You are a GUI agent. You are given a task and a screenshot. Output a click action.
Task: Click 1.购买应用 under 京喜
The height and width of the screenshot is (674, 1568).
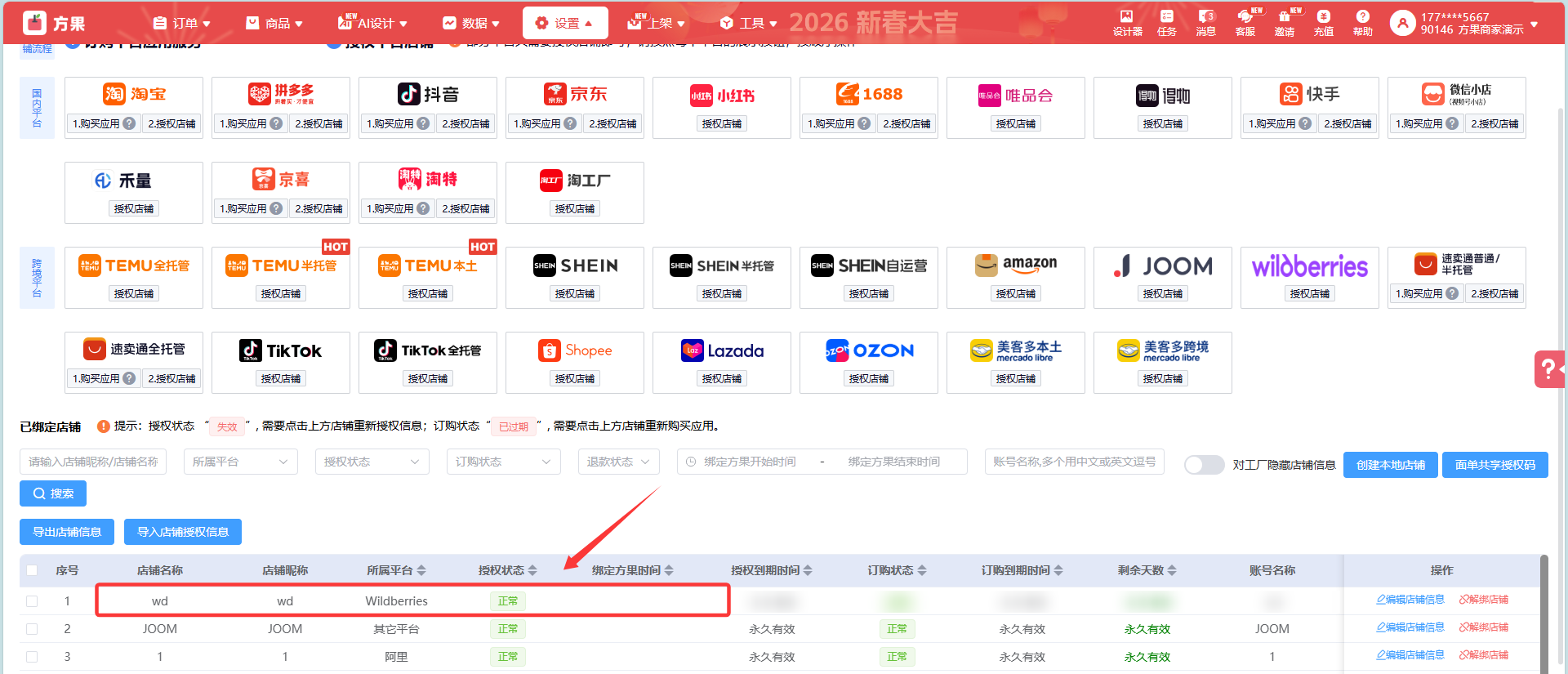click(x=251, y=208)
